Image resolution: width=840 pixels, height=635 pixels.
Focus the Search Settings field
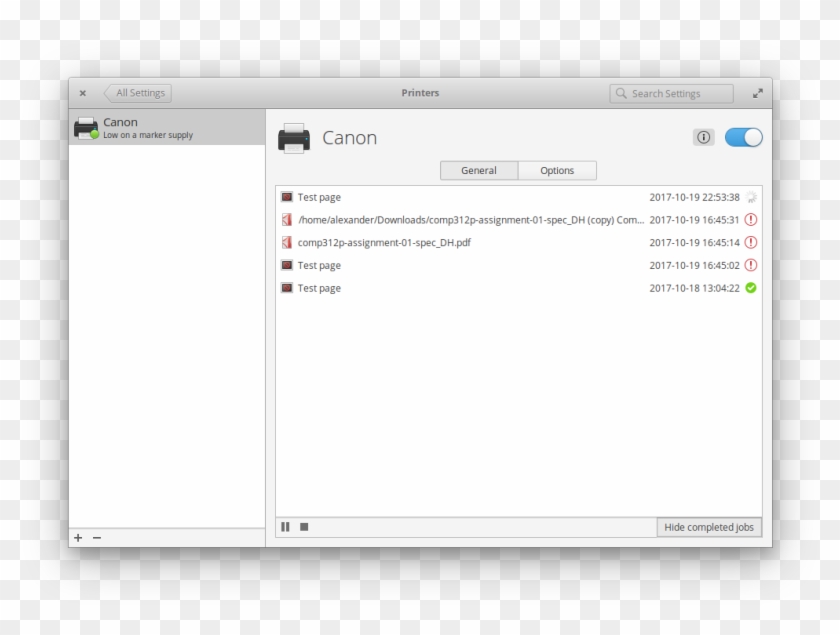(x=671, y=93)
